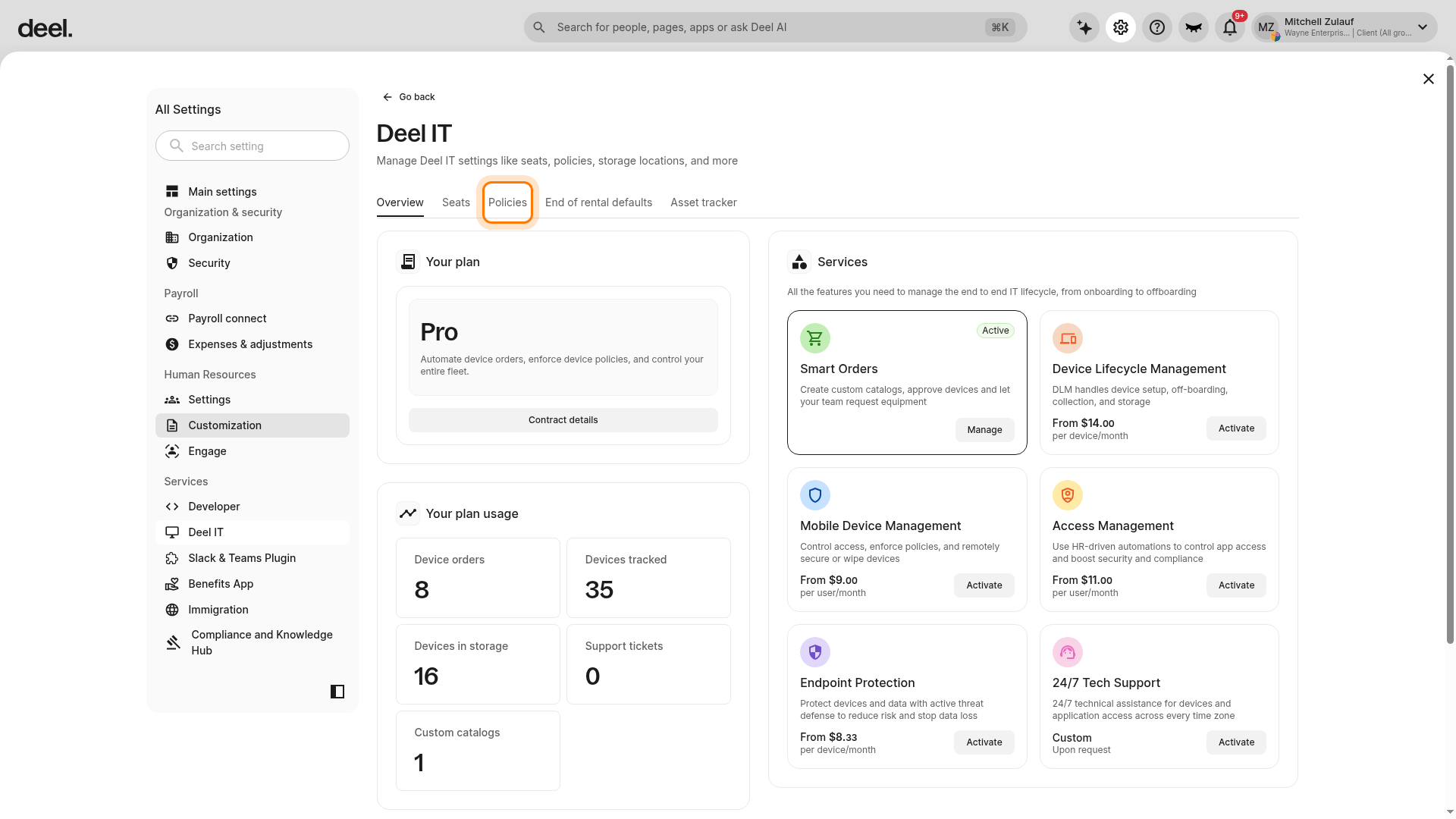Open Payroll connect settings

tap(253, 318)
